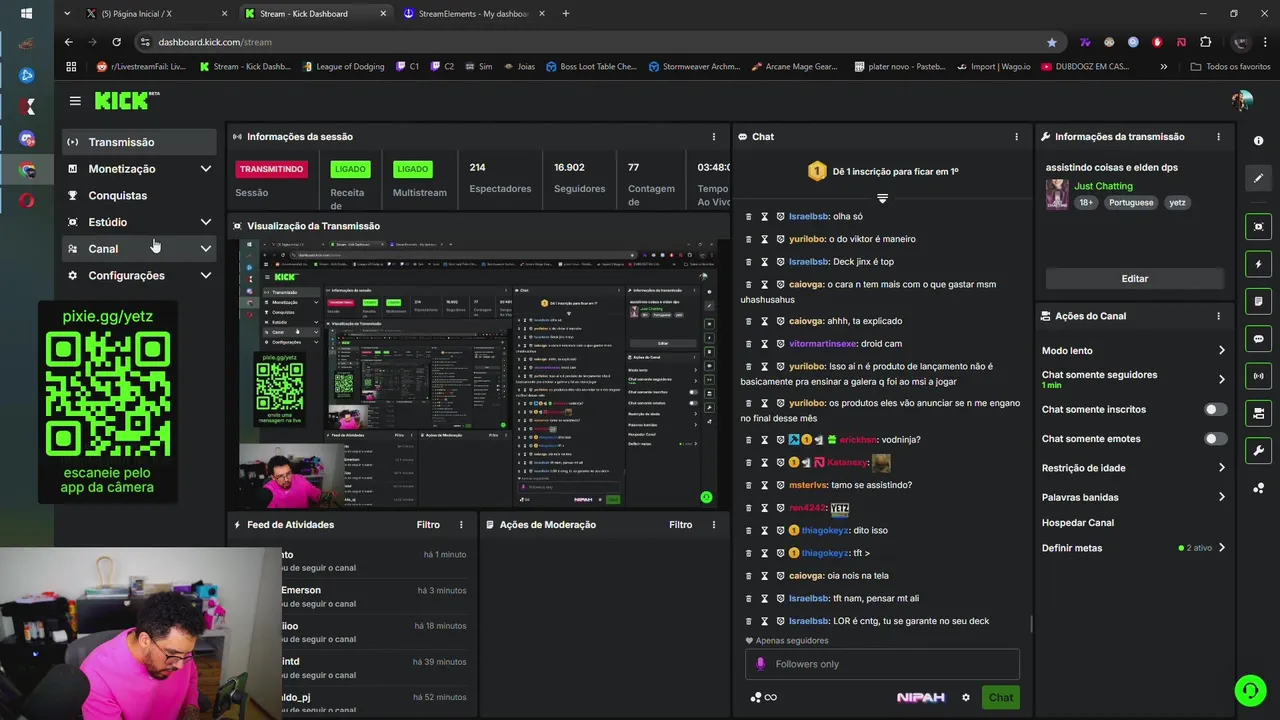Open Todos os favoritos folder
Viewport: 1280px width, 720px height.
point(1230,67)
